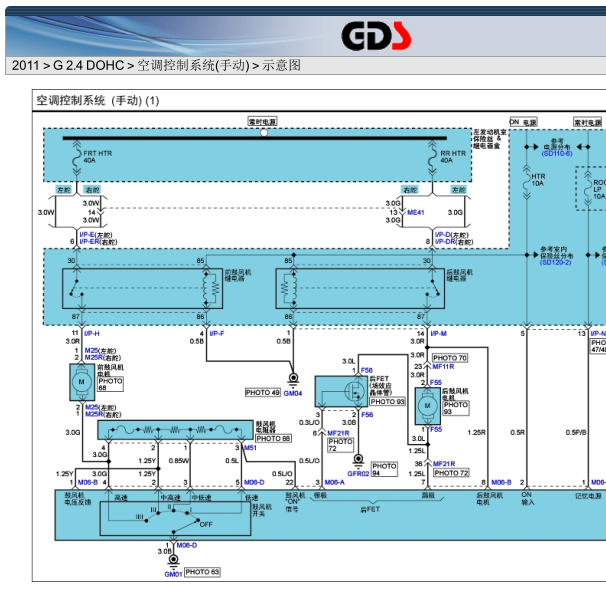Viewport: 606px width, 596px height.
Task: Click the RR HTR 40A fuse symbol
Action: click(432, 159)
